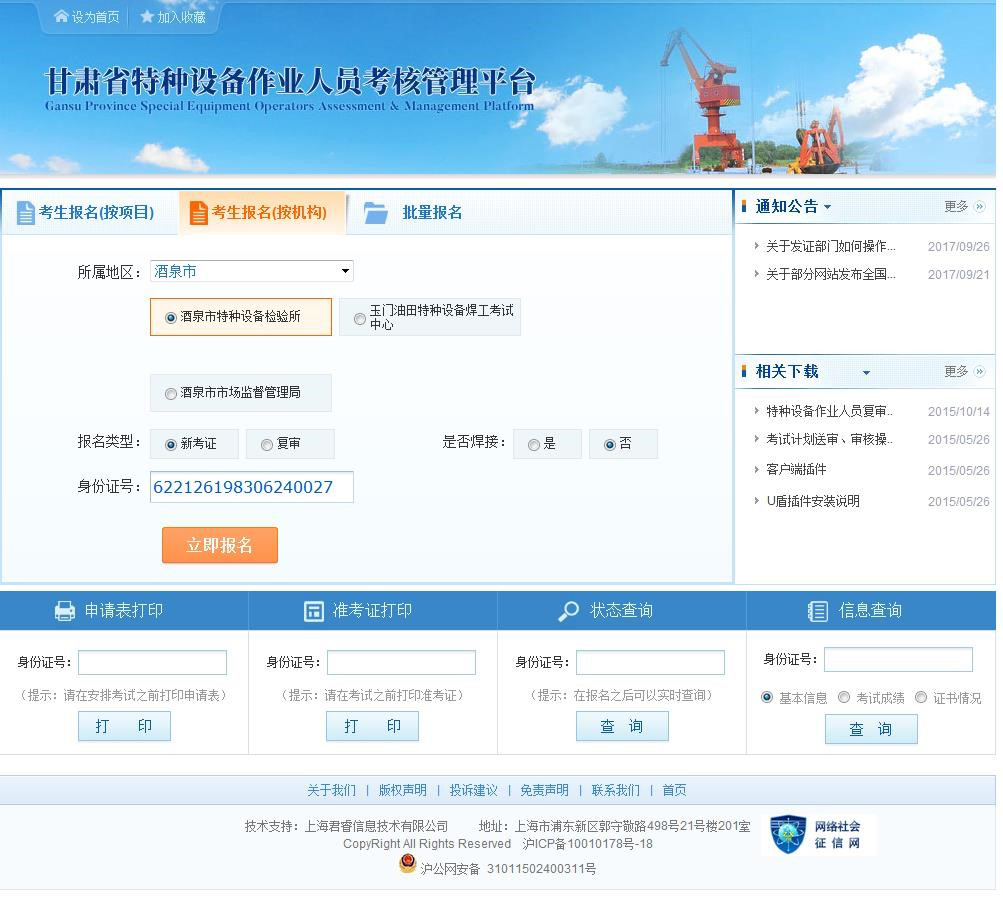Screen dimensions: 1003x898
Task: Click the printer icon on 申请表打印 header
Action: pos(63,609)
